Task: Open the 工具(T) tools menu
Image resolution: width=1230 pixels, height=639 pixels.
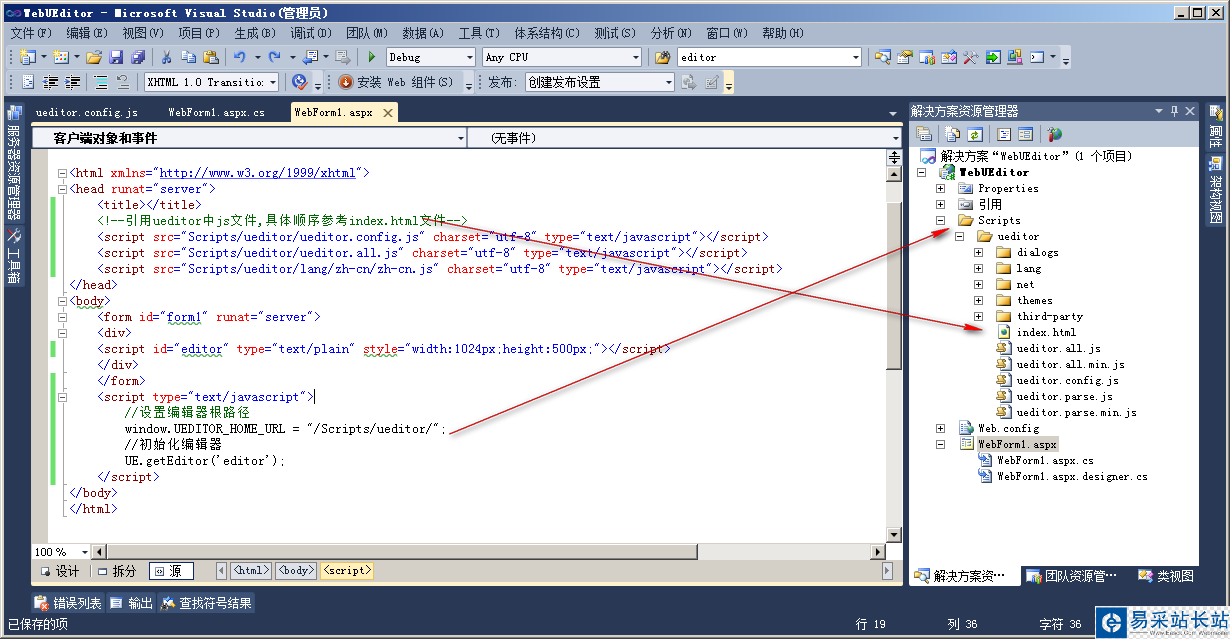Action: click(478, 33)
